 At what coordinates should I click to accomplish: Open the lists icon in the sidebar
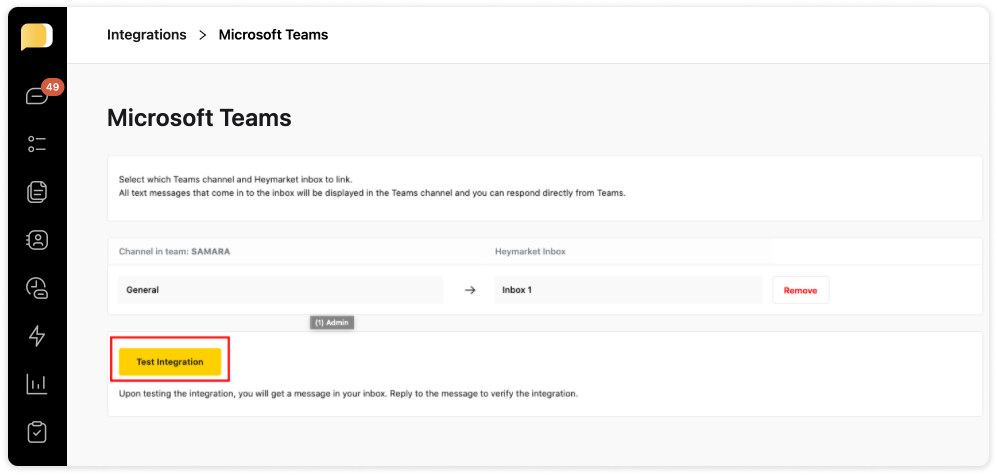pos(37,144)
